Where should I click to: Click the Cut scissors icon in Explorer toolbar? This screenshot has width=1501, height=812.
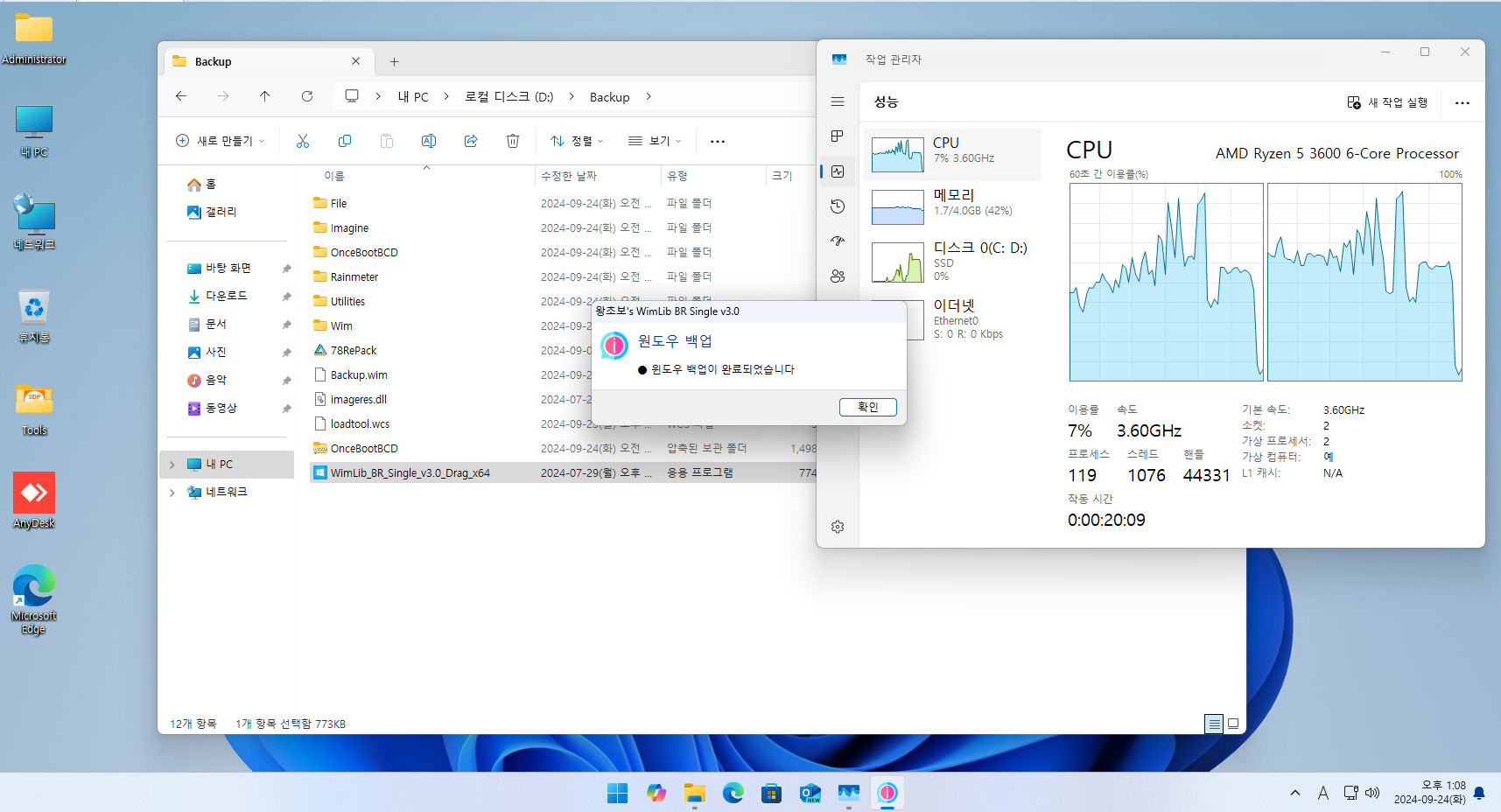click(303, 141)
